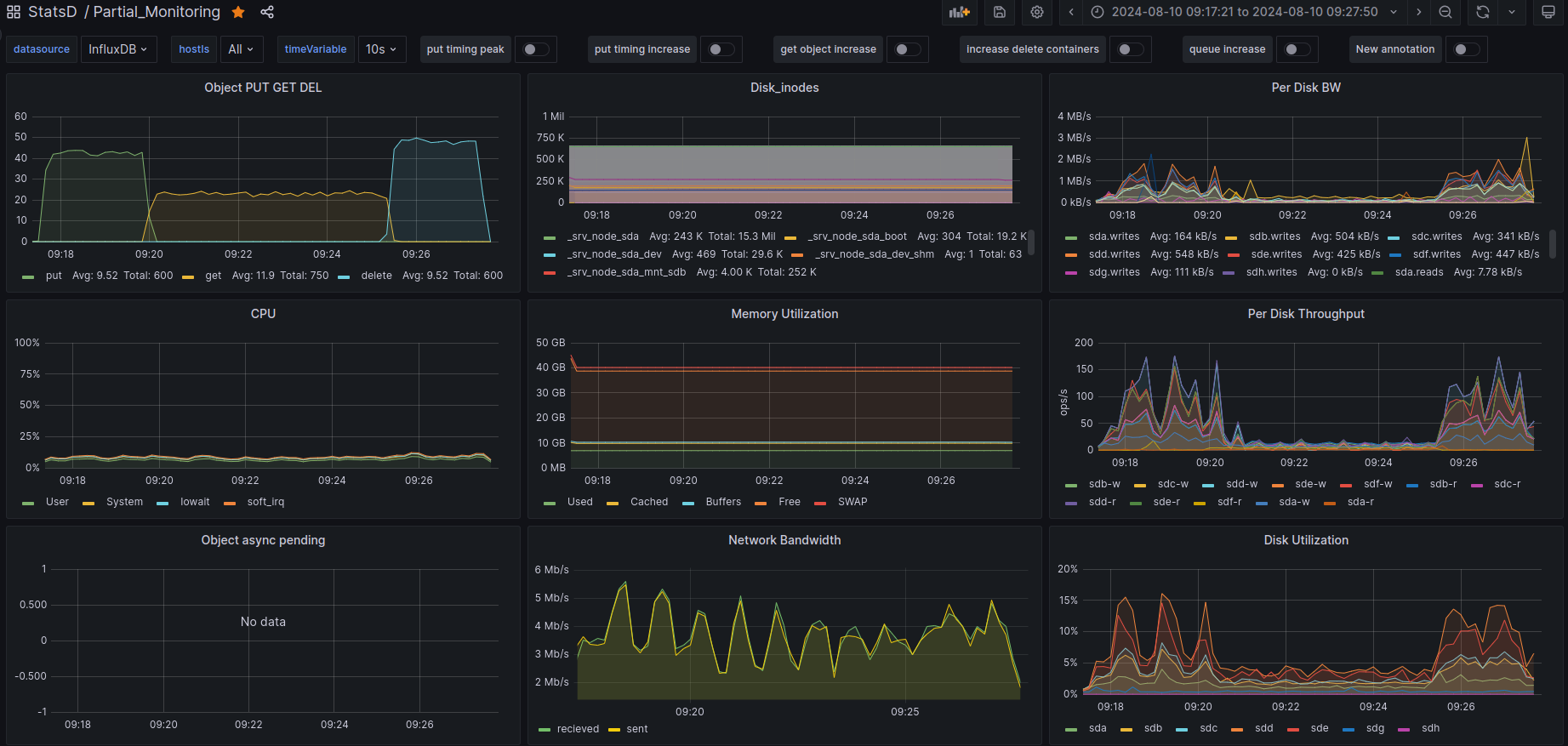The image size is (1568, 746).
Task: Open the InfluxDB datasource dropdown
Action: [x=118, y=49]
